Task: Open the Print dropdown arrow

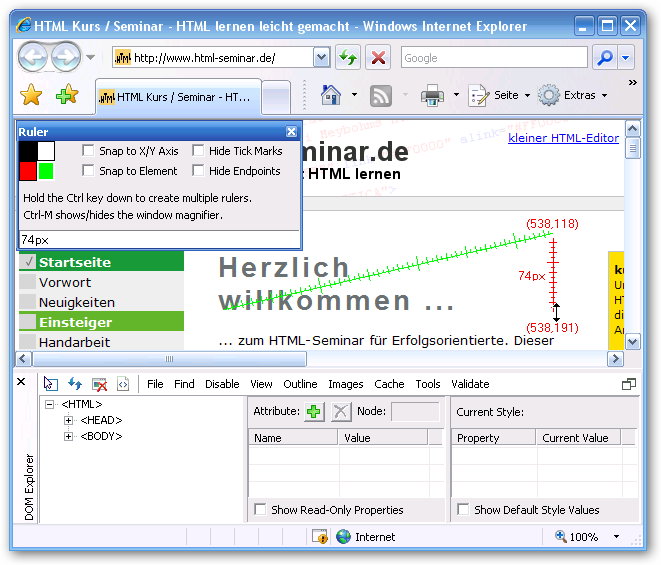Action: point(456,94)
